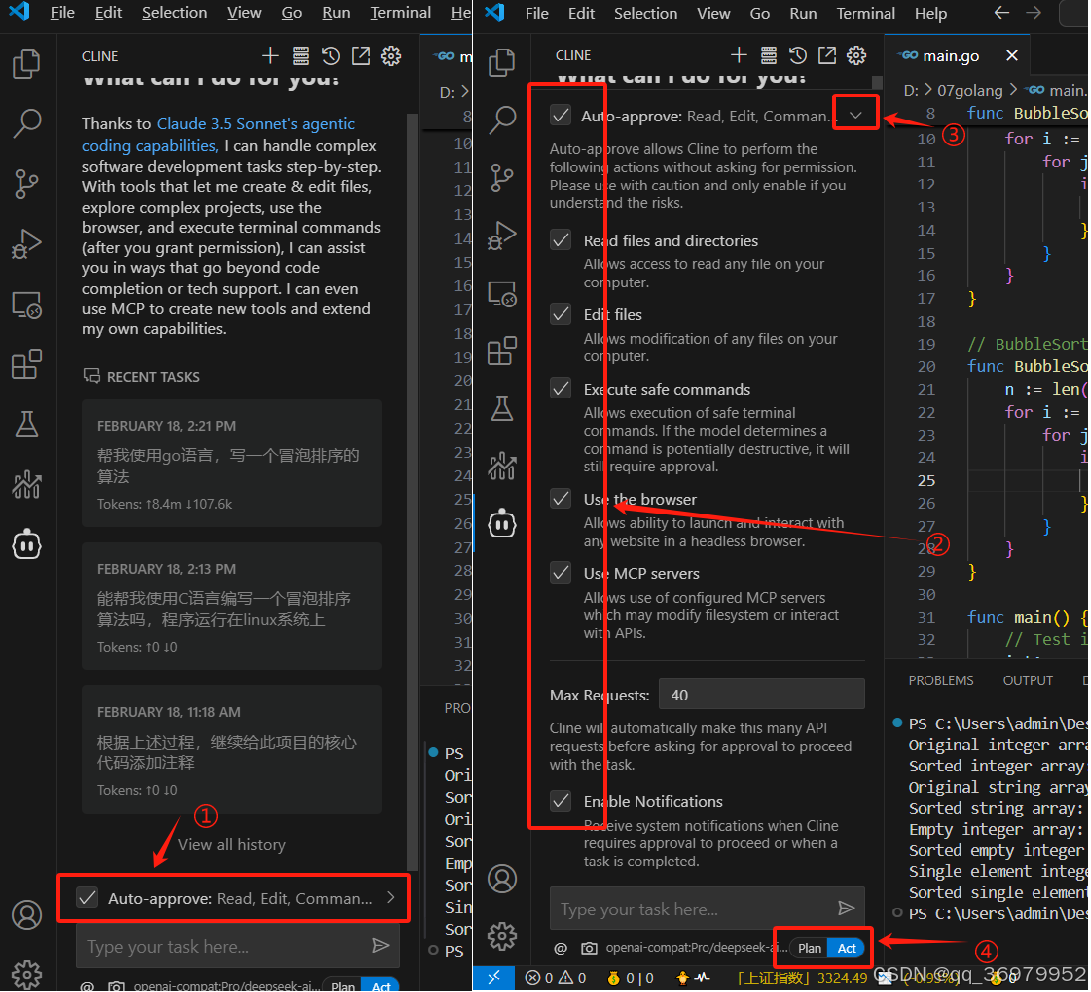This screenshot has width=1091, height=992.
Task: Uncheck Enable Notifications
Action: click(560, 801)
